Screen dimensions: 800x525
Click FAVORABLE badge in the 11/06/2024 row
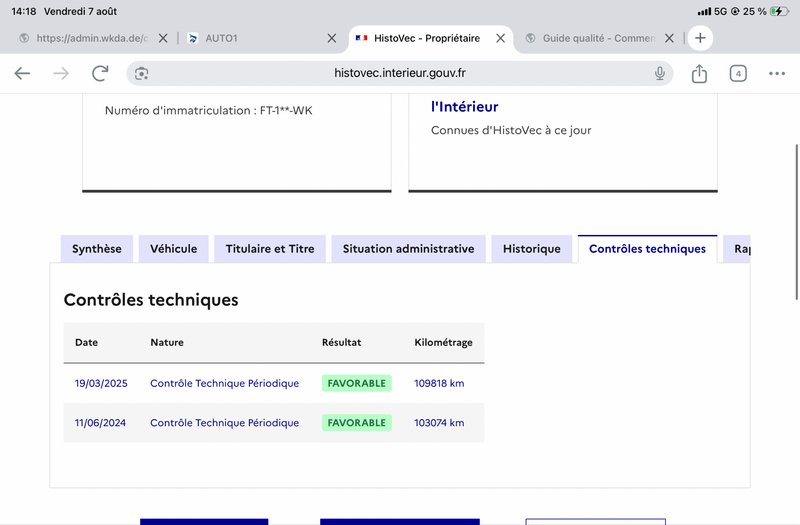tap(357, 422)
